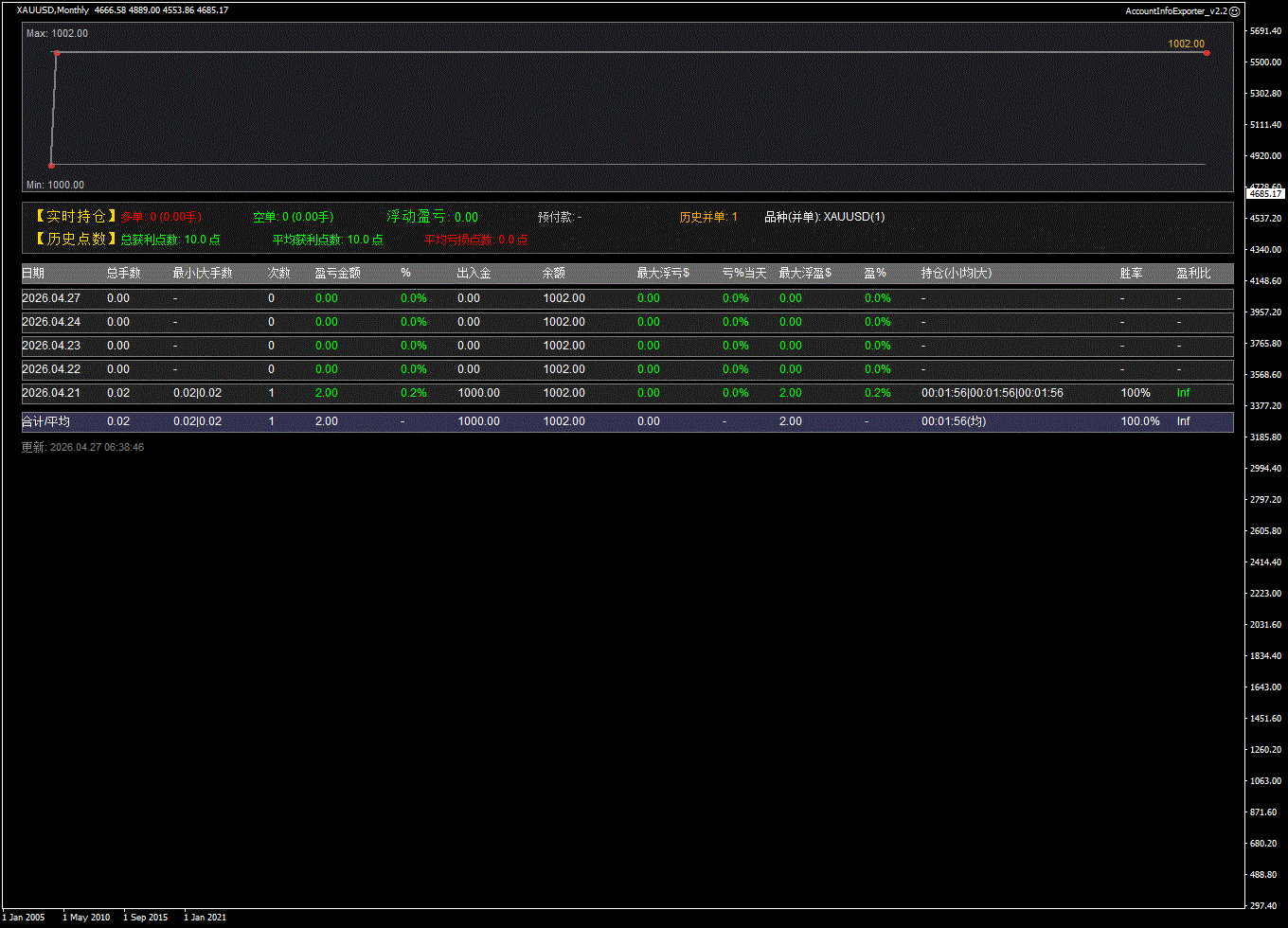This screenshot has width=1288, height=928.
Task: Select the 日期 column header
Action: click(33, 273)
